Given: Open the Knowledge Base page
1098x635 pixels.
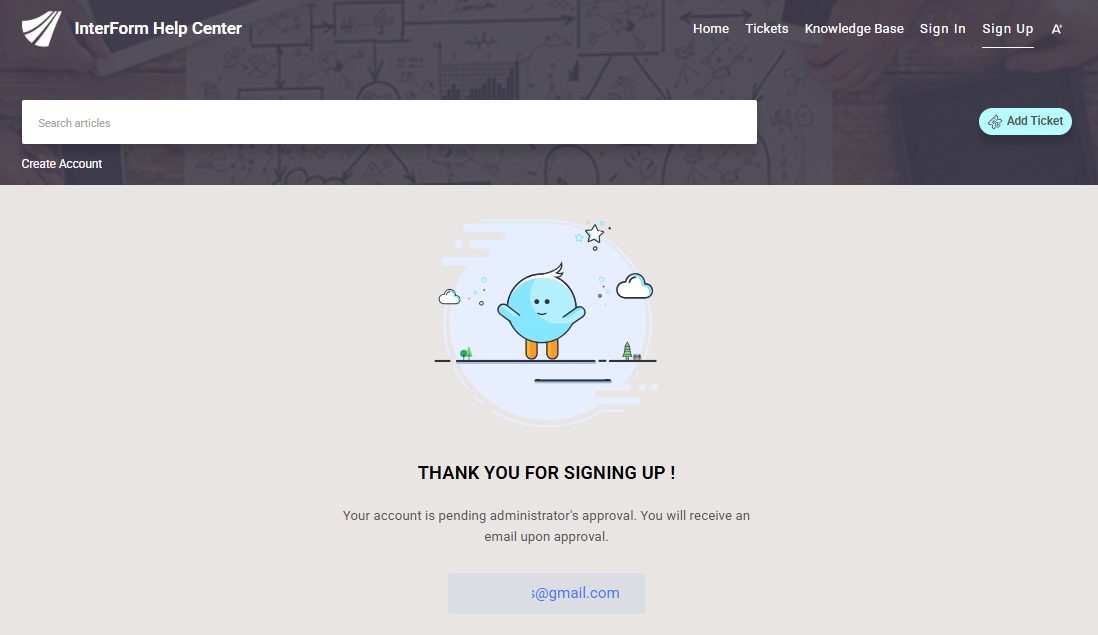Looking at the screenshot, I should (854, 29).
